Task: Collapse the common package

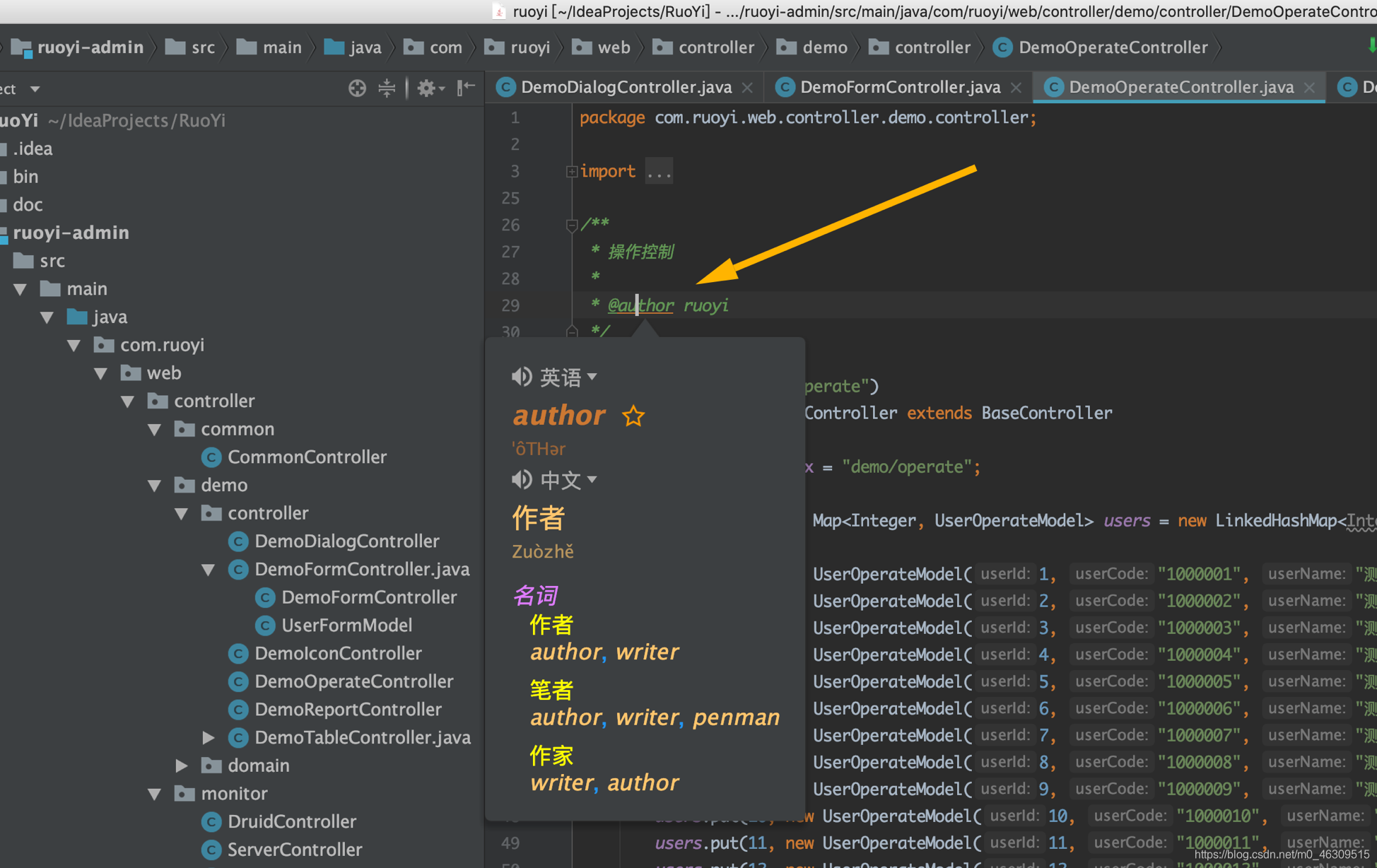Action: (x=155, y=429)
